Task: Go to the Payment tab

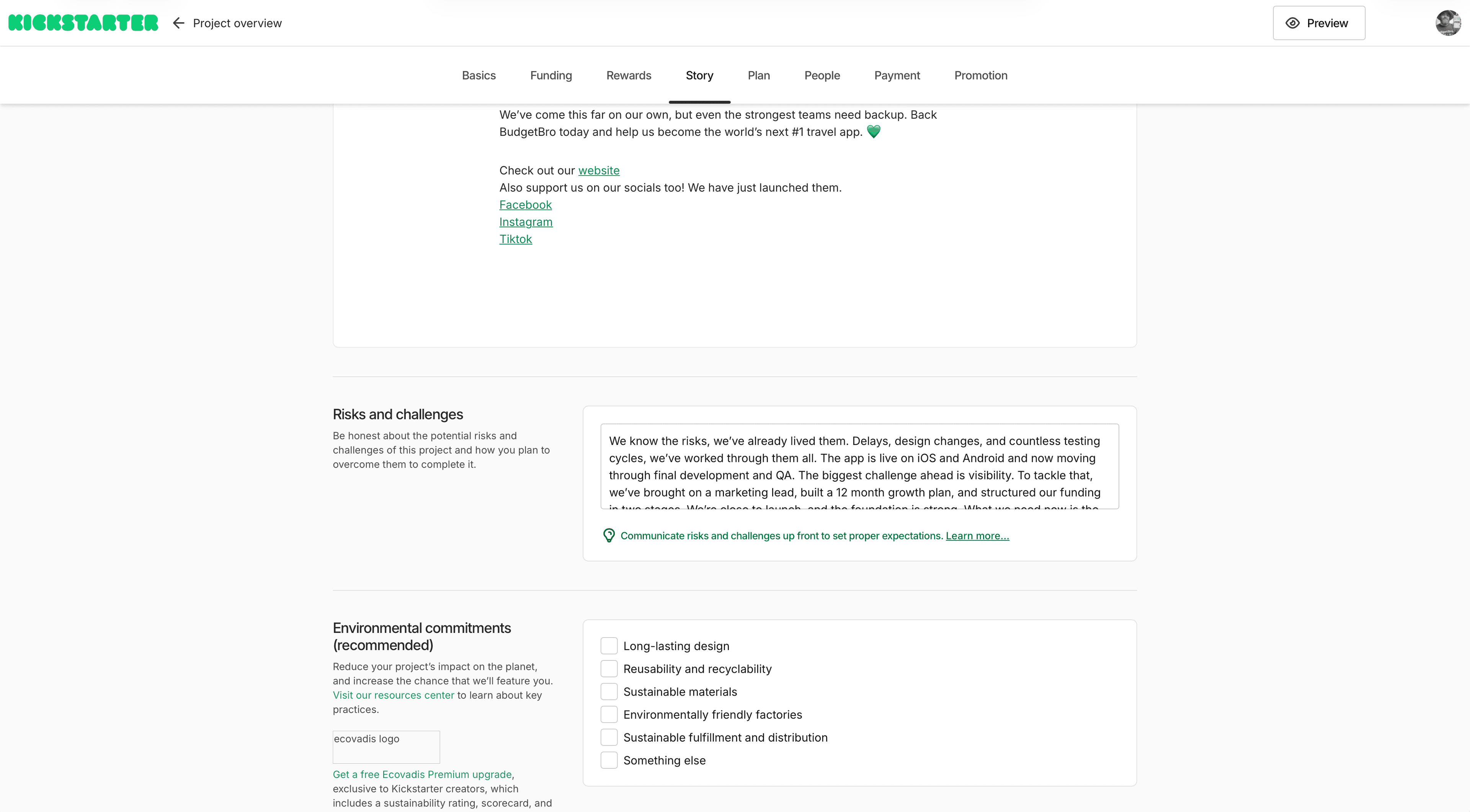Action: (x=897, y=75)
